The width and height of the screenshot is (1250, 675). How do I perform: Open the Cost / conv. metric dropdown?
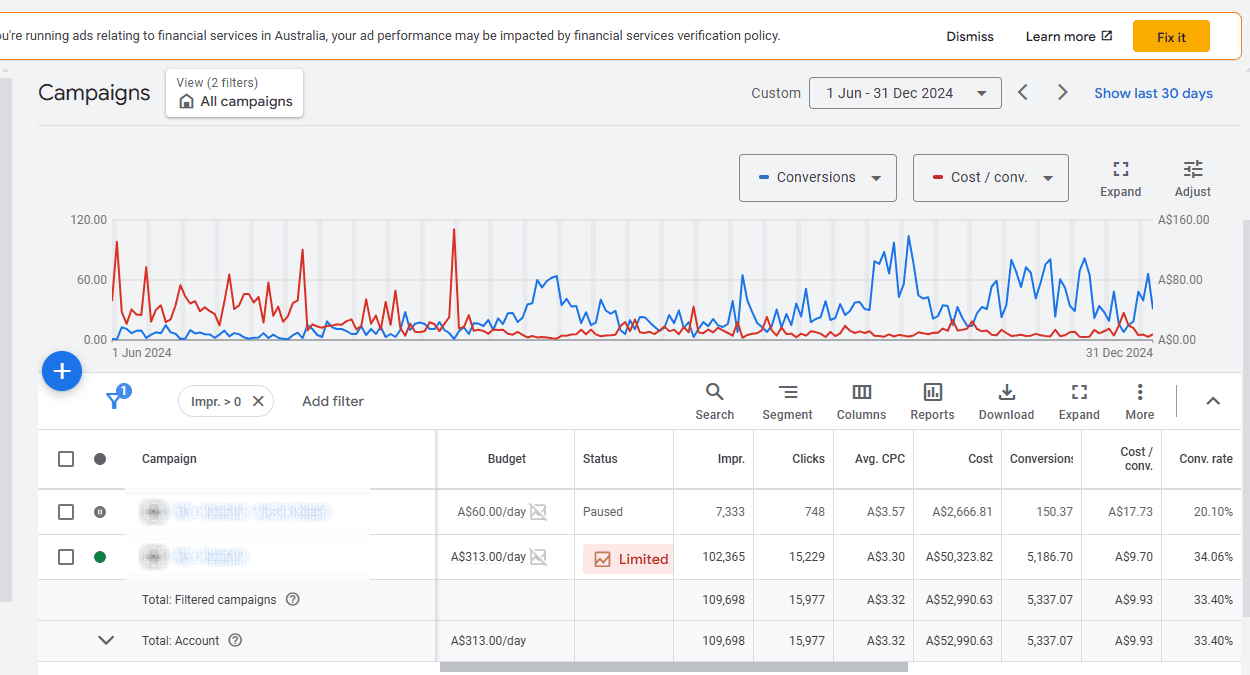point(991,178)
